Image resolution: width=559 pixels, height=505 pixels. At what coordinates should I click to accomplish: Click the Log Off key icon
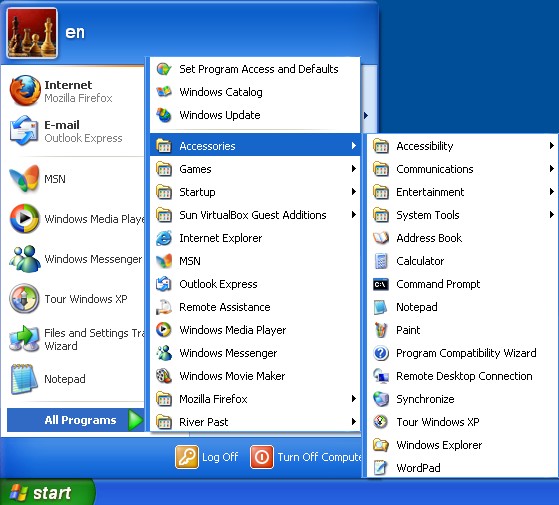[187, 457]
